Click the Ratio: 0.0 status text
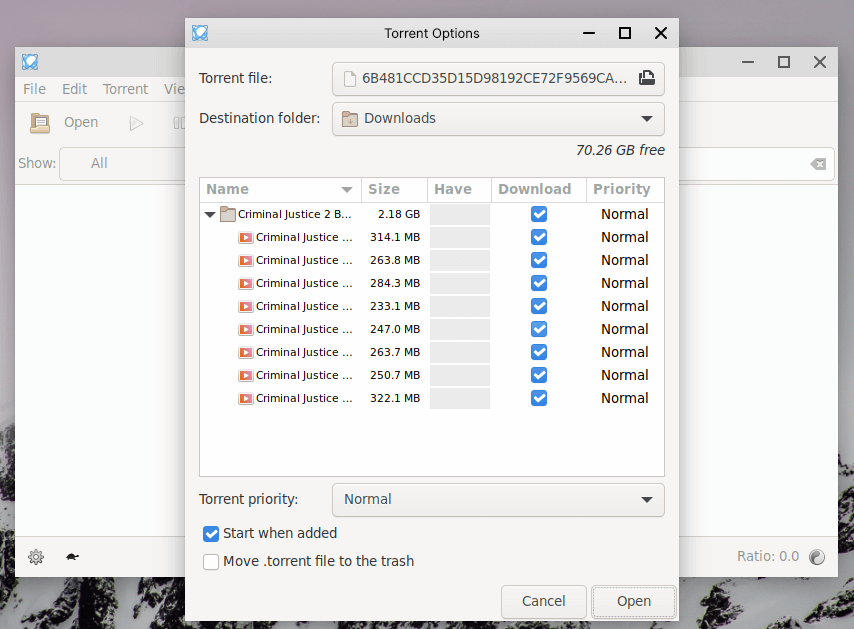Viewport: 854px width, 629px height. [x=768, y=557]
